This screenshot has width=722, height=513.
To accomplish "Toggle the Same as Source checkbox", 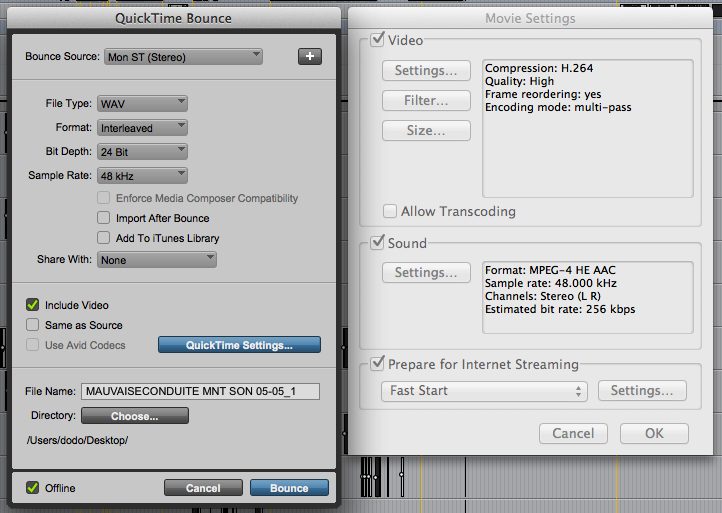I will coord(33,325).
